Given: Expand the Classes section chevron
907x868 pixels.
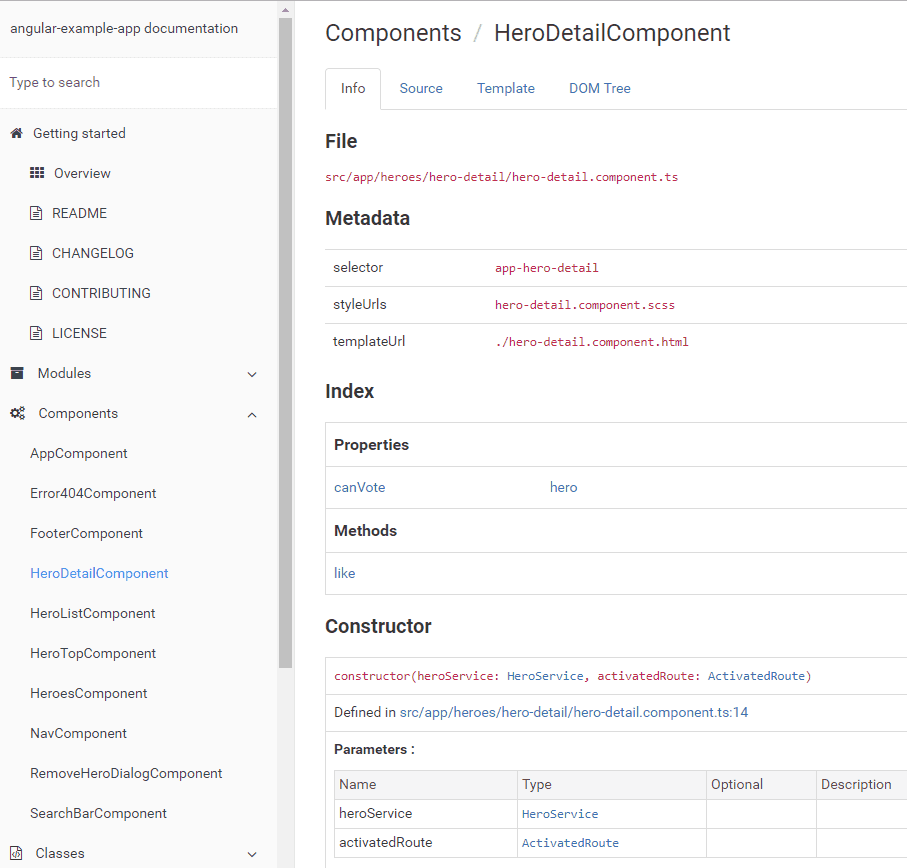Looking at the screenshot, I should [252, 854].
